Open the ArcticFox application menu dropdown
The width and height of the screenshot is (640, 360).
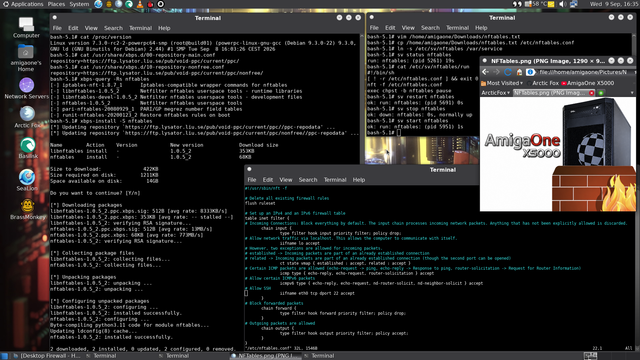tap(496, 93)
